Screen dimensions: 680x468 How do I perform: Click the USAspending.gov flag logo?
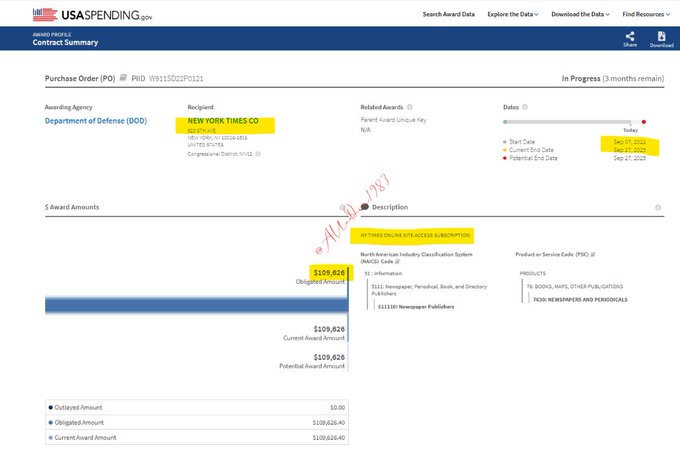44,14
